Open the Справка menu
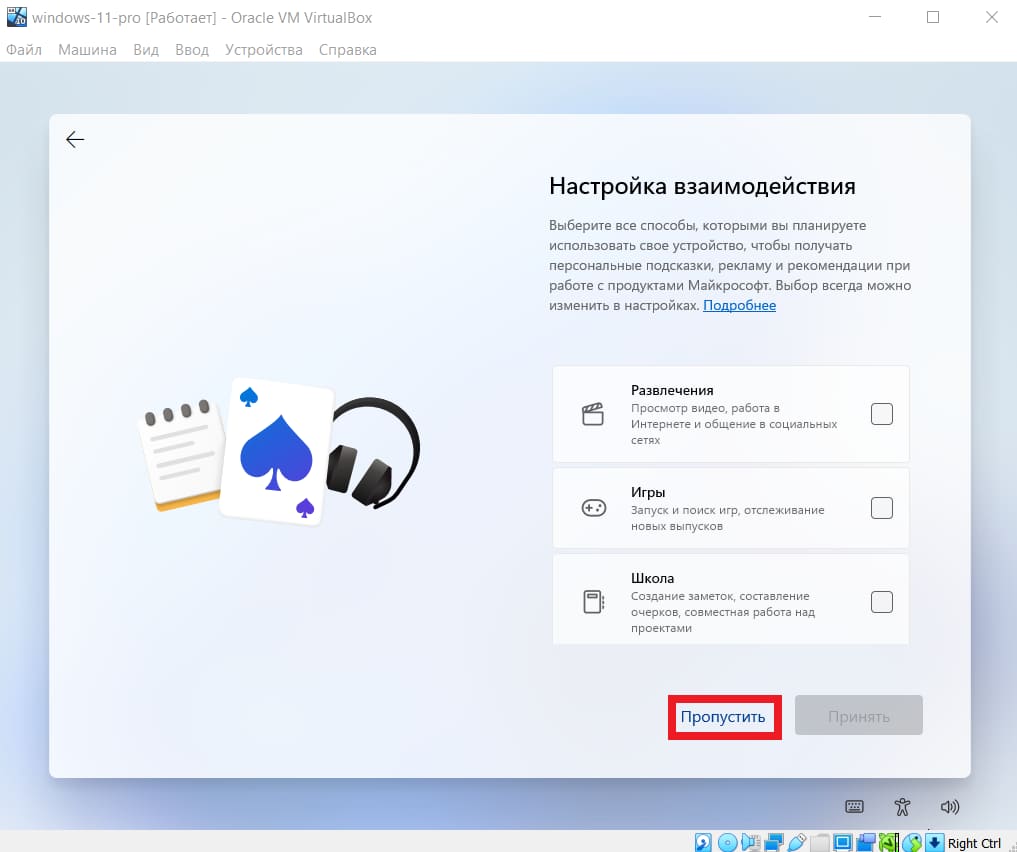Screen dimensions: 1017x852 pyautogui.click(x=348, y=50)
